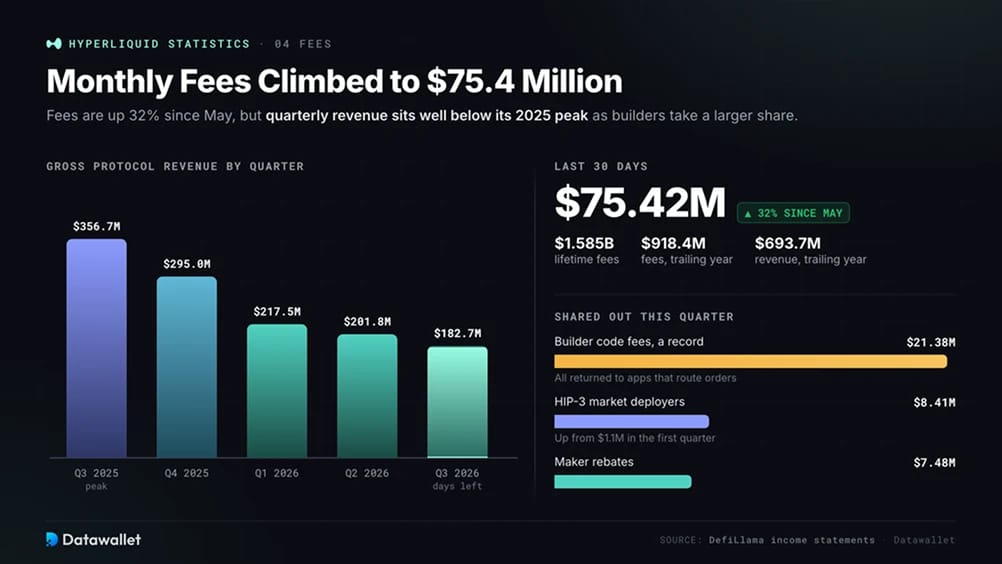Click the Datawallet logo icon
1002x564 pixels.
pos(52,540)
